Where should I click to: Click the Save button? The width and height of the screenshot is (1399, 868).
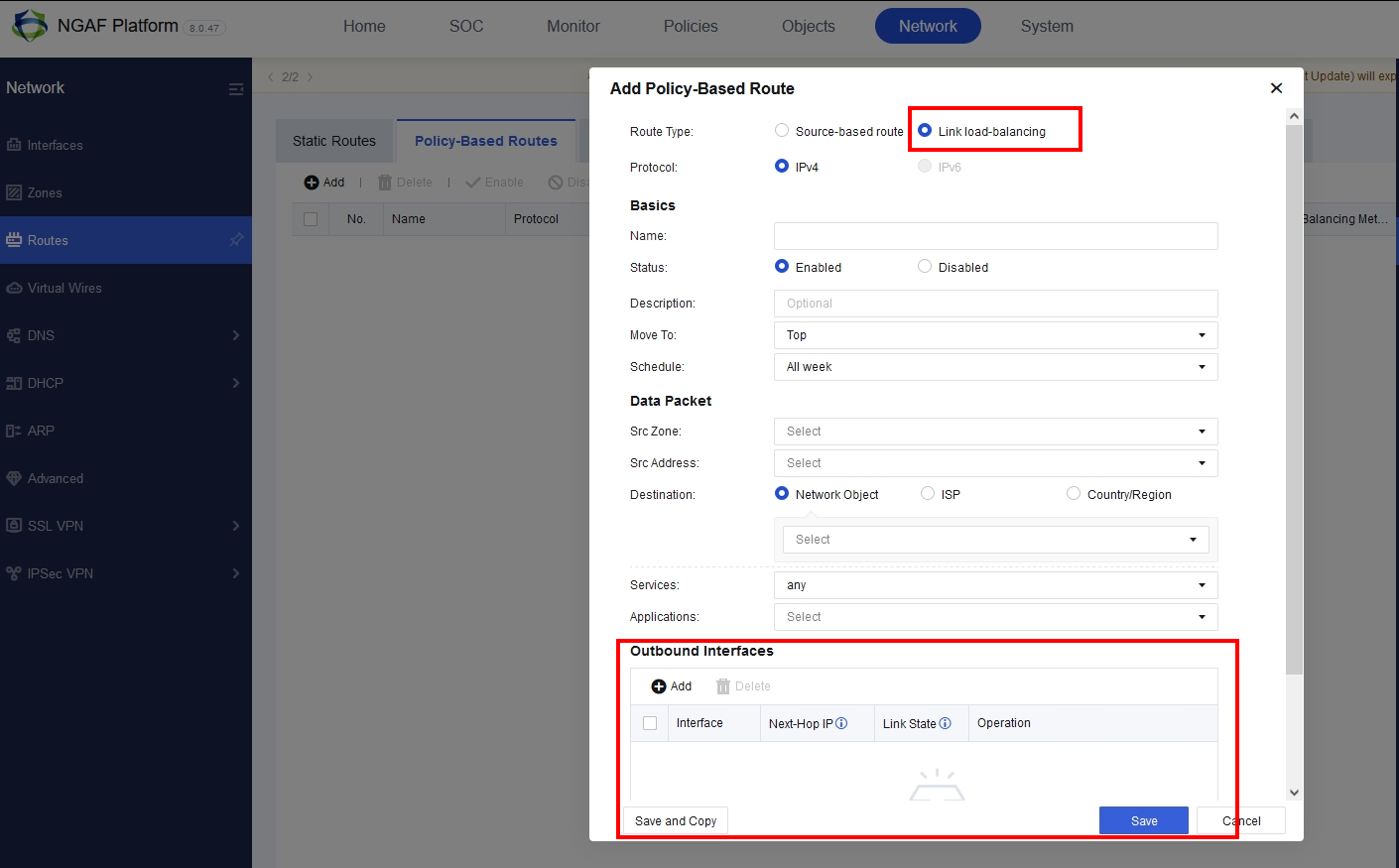(1144, 820)
